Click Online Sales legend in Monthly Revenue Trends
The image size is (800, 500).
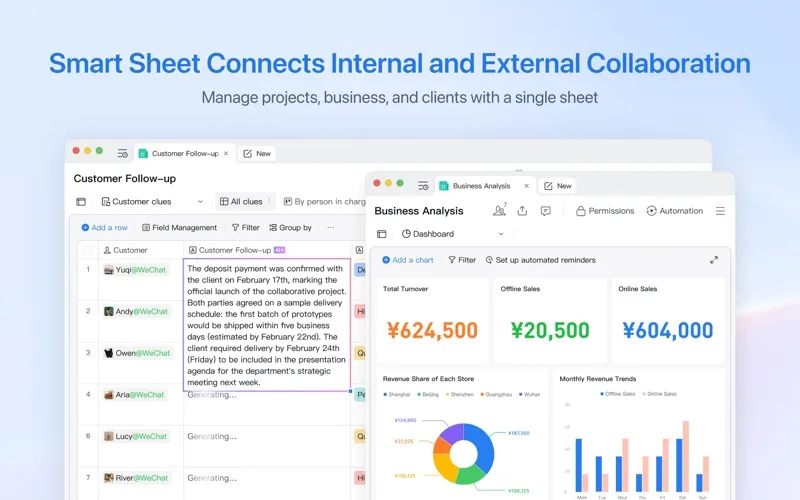659,394
